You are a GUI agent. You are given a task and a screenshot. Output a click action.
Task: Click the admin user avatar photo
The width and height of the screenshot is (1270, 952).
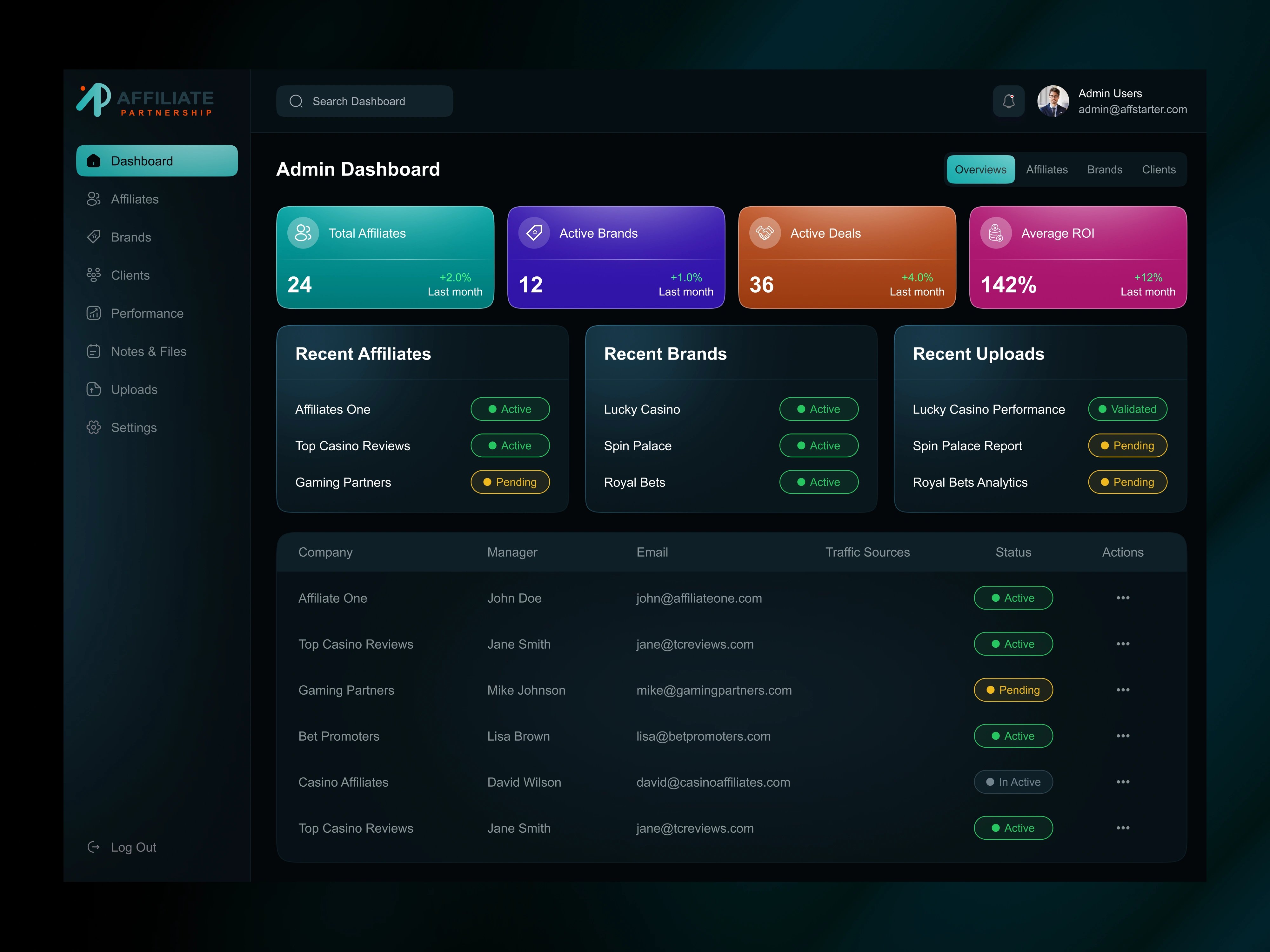tap(1053, 102)
